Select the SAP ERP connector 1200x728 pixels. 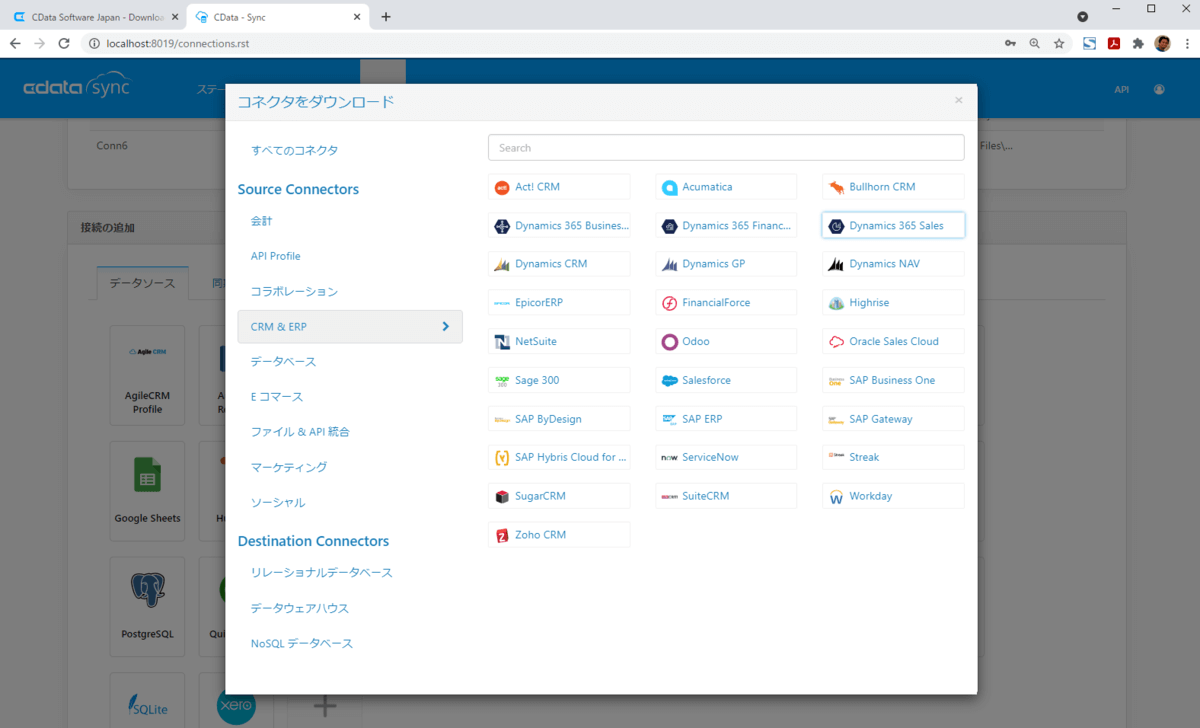726,419
